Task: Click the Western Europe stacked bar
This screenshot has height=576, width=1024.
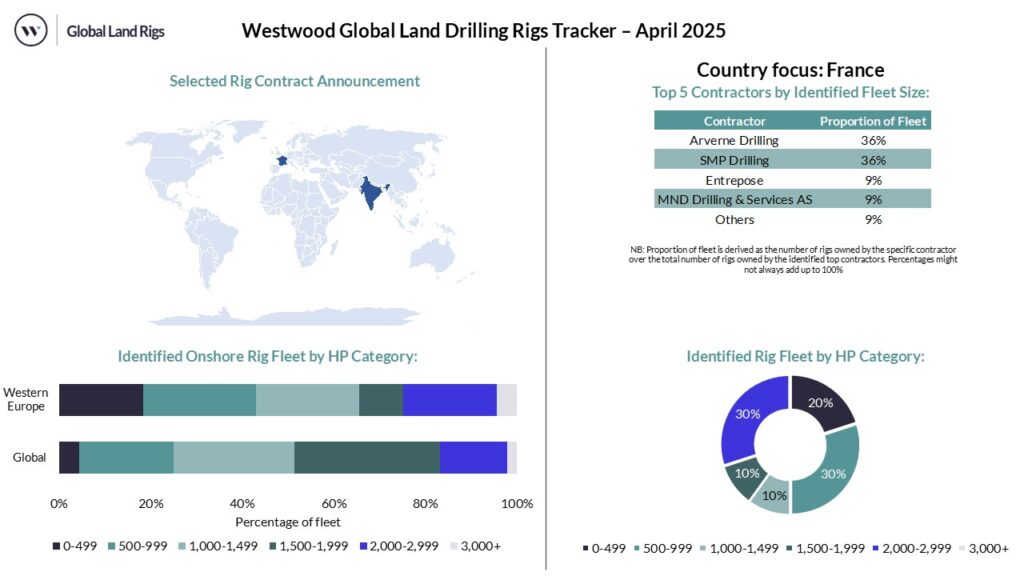Action: click(x=288, y=398)
